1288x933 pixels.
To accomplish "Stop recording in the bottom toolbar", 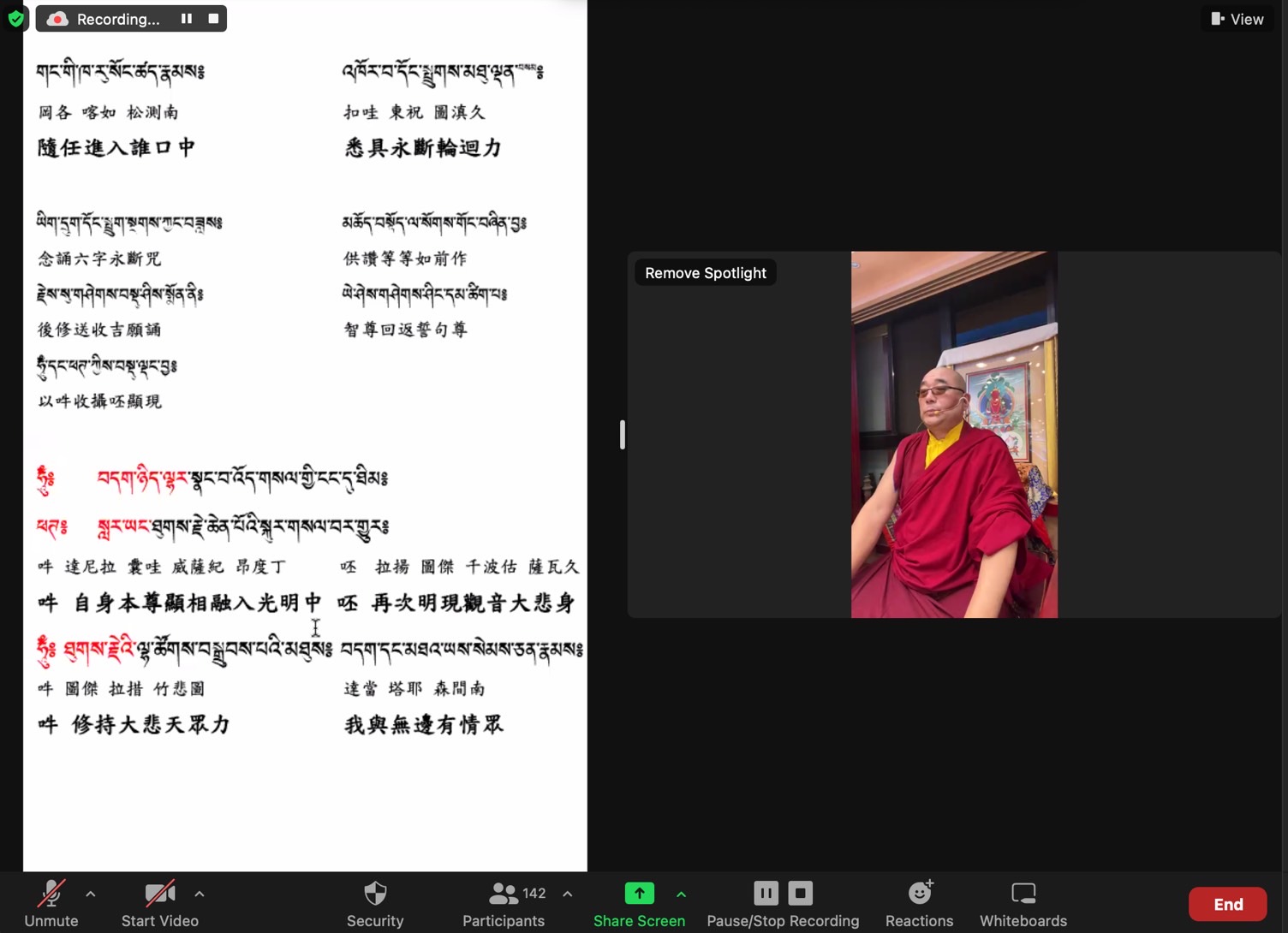I will coord(801,894).
